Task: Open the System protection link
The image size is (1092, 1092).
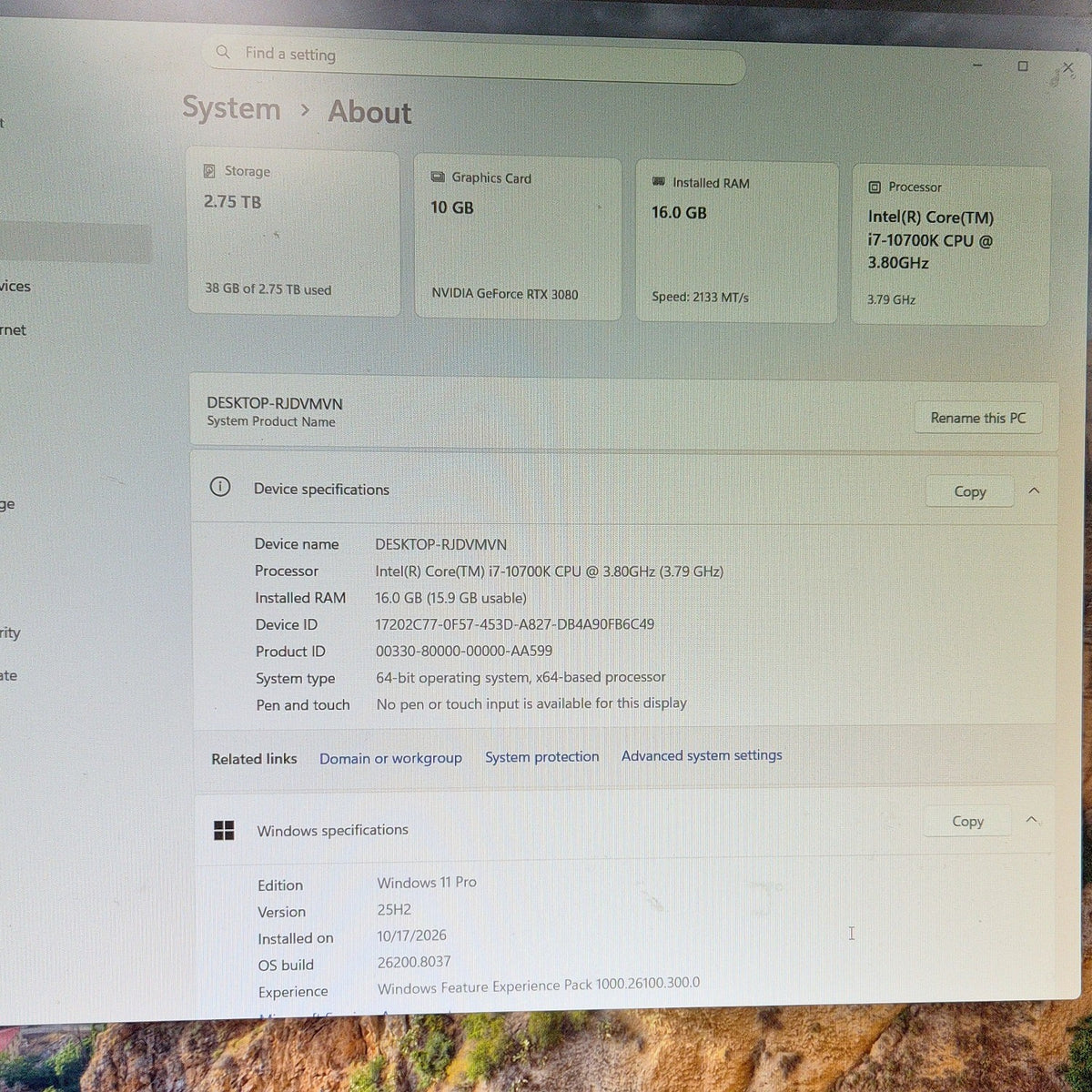Action: click(x=542, y=756)
